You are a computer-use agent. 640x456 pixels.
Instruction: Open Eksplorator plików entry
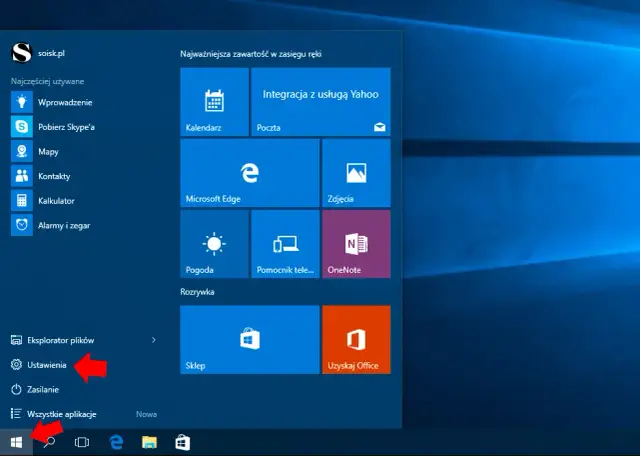pos(52,340)
